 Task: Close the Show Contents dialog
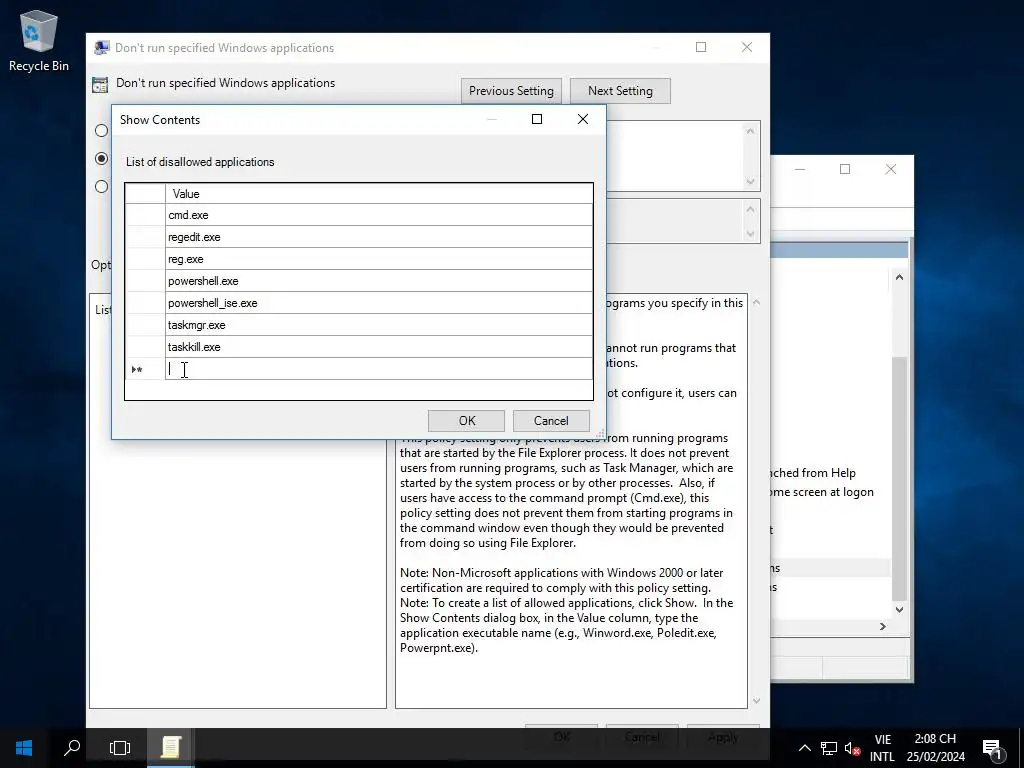583,119
